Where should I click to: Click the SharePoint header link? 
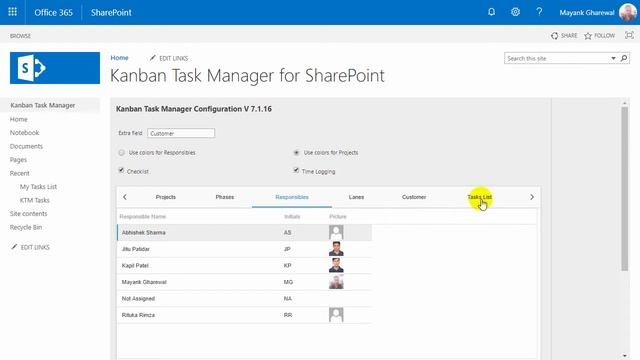click(x=111, y=12)
